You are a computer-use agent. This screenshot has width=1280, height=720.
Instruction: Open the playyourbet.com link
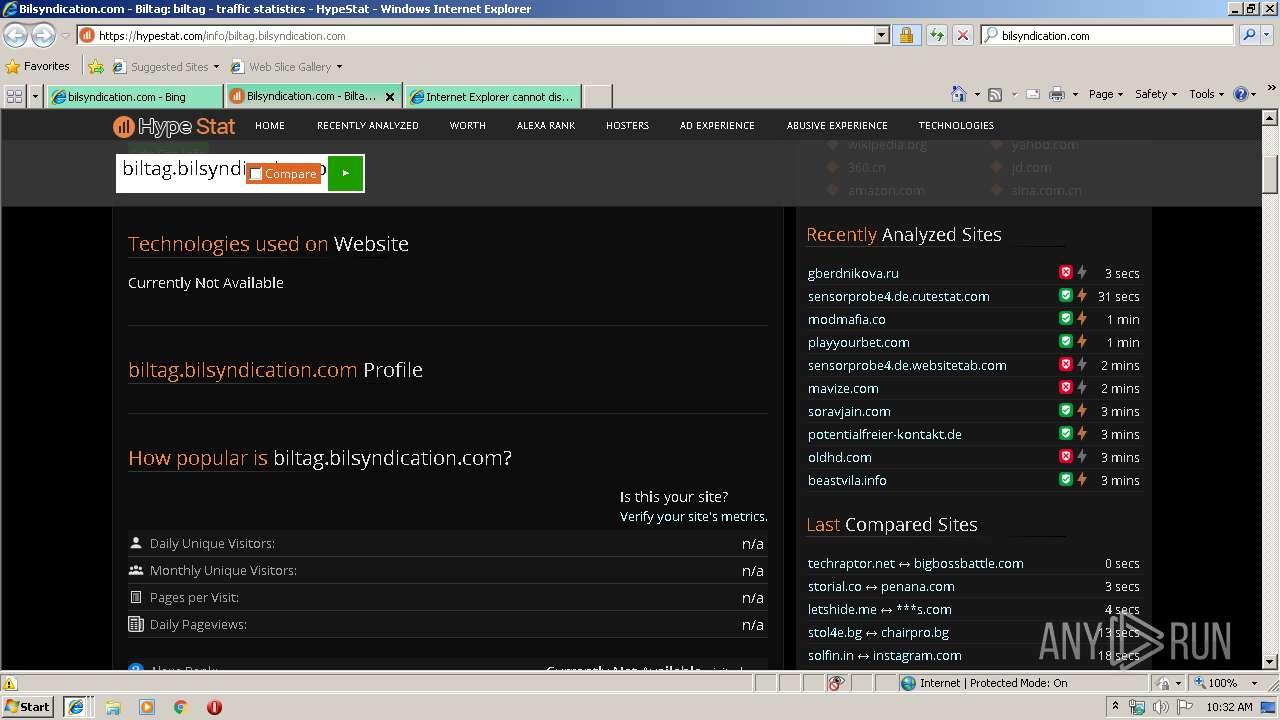coord(859,342)
